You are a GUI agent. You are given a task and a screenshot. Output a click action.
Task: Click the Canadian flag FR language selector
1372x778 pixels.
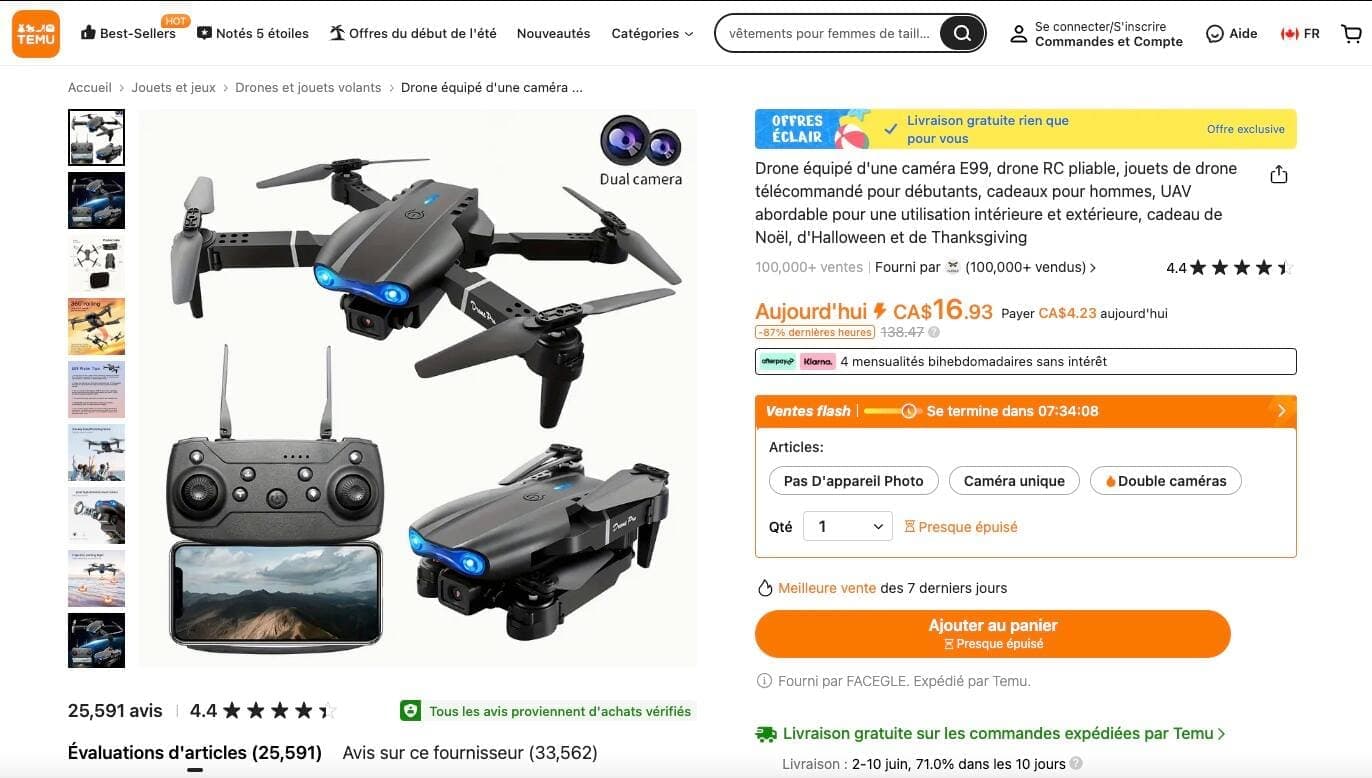coord(1300,33)
